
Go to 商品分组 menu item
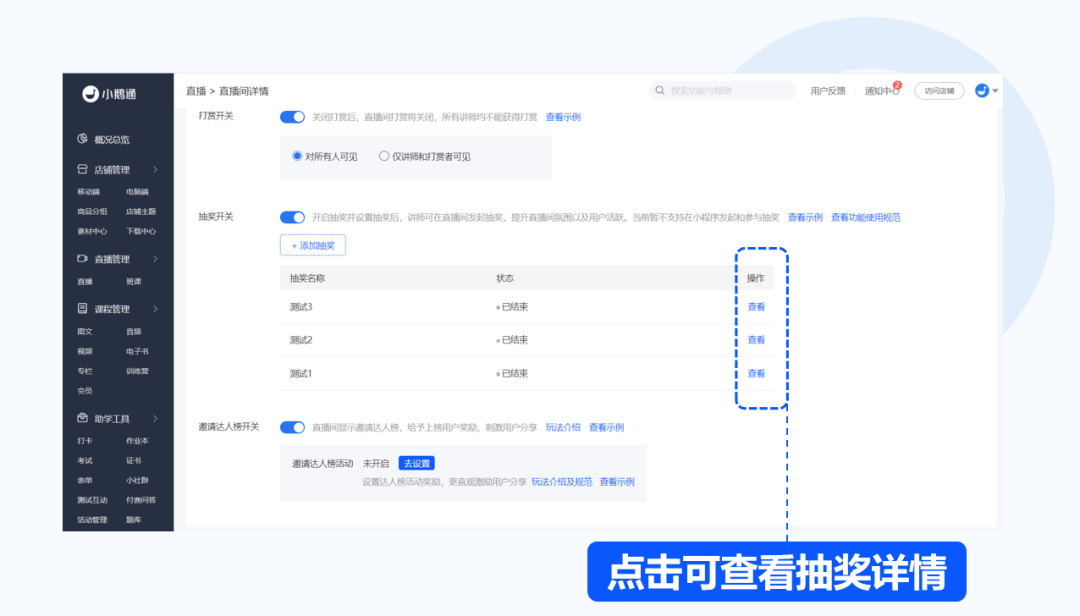pos(92,212)
